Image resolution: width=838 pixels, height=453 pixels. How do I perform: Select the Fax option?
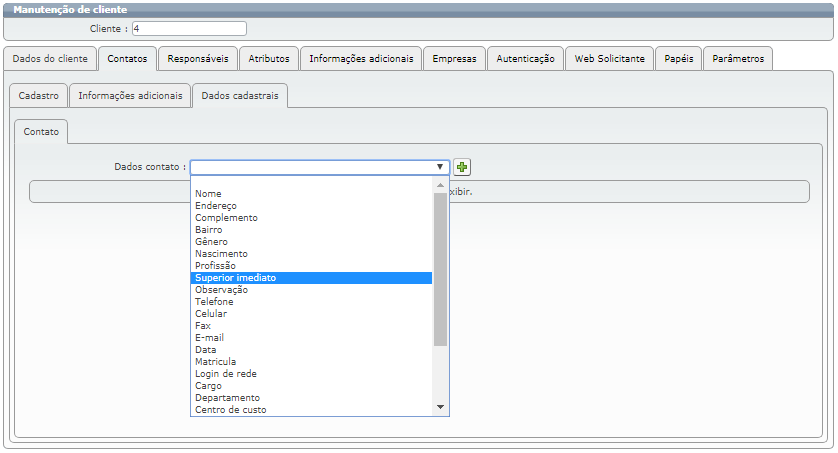311,326
